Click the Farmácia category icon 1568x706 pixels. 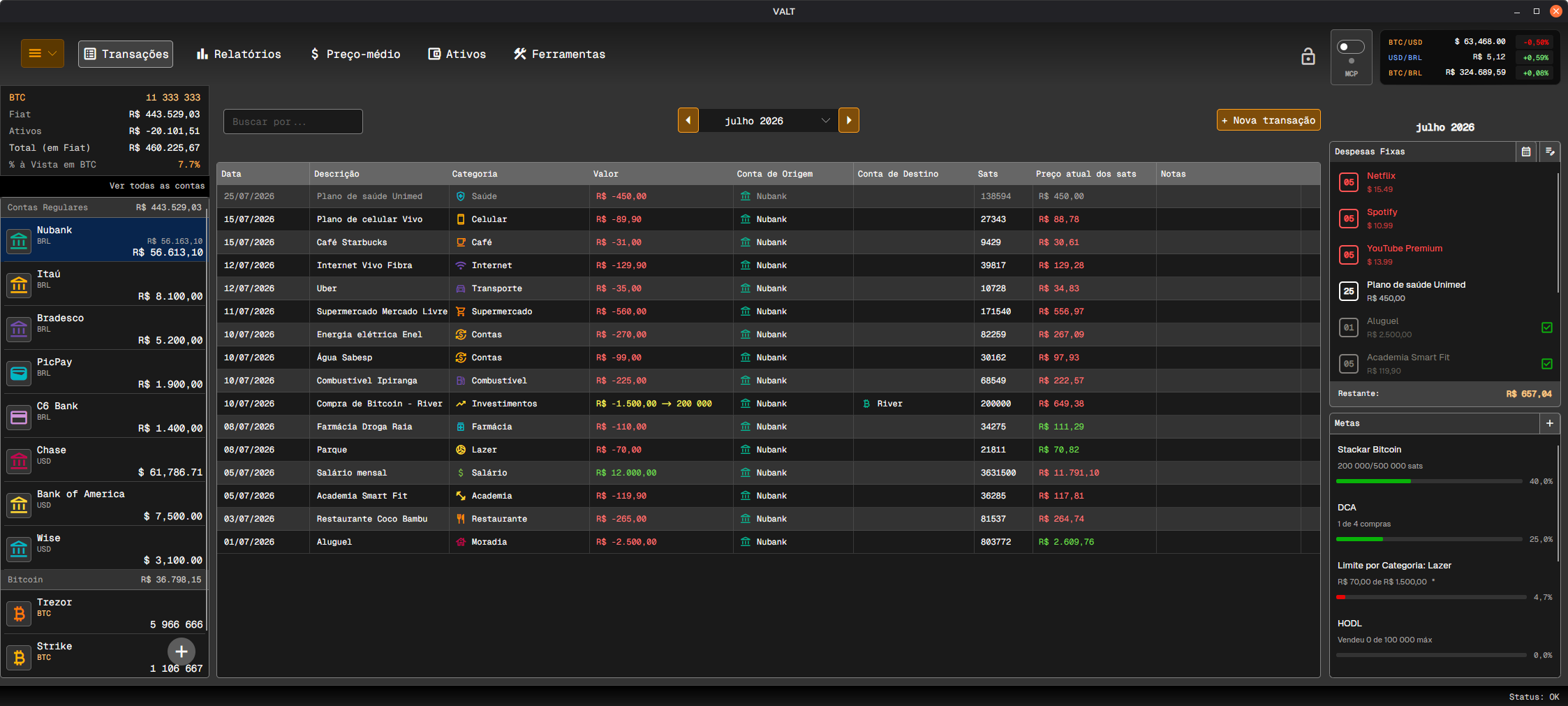tap(461, 427)
